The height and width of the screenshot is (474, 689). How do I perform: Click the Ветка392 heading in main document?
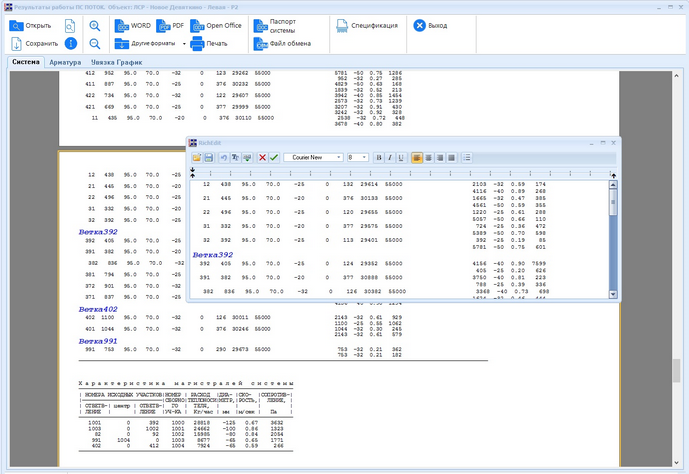98,232
